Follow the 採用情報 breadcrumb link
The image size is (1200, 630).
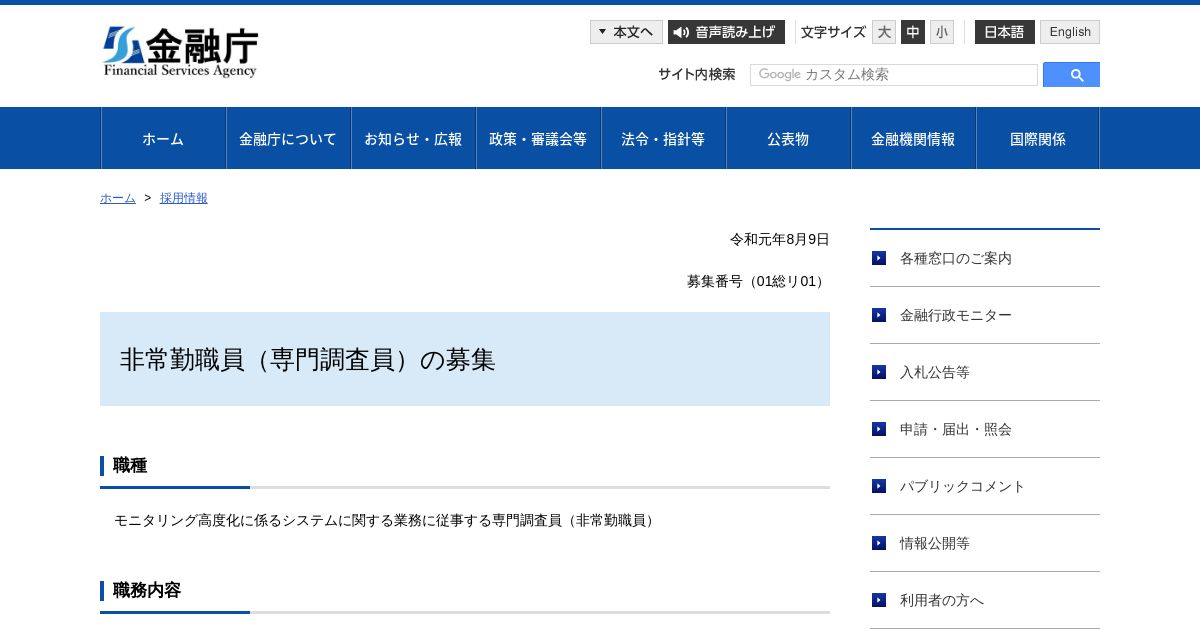[184, 198]
